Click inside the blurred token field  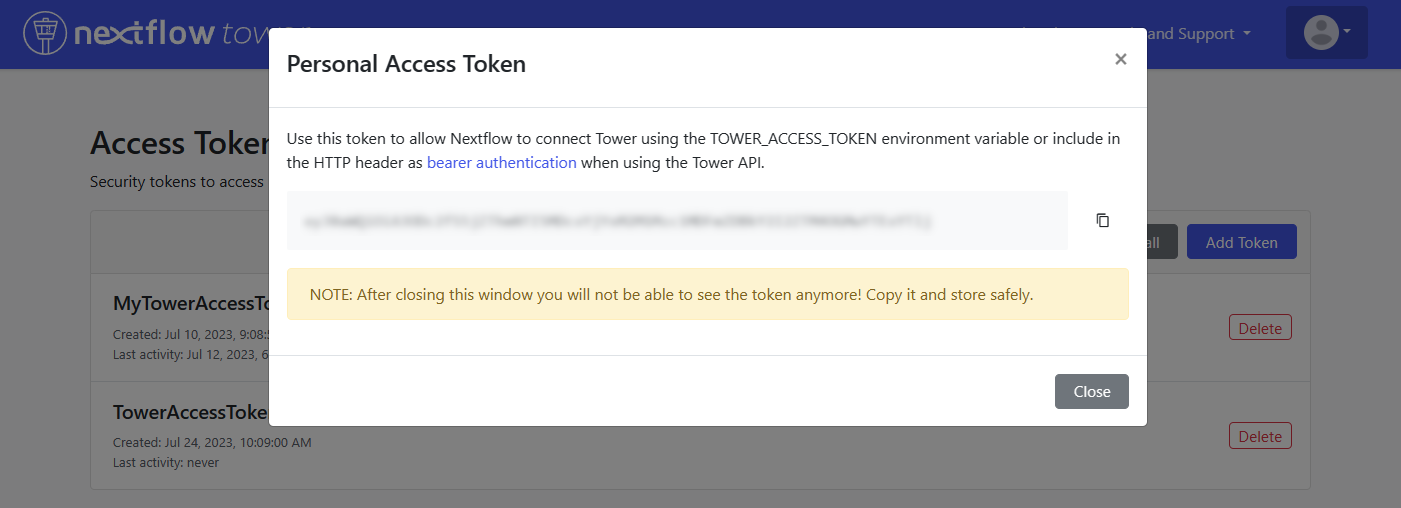click(677, 220)
